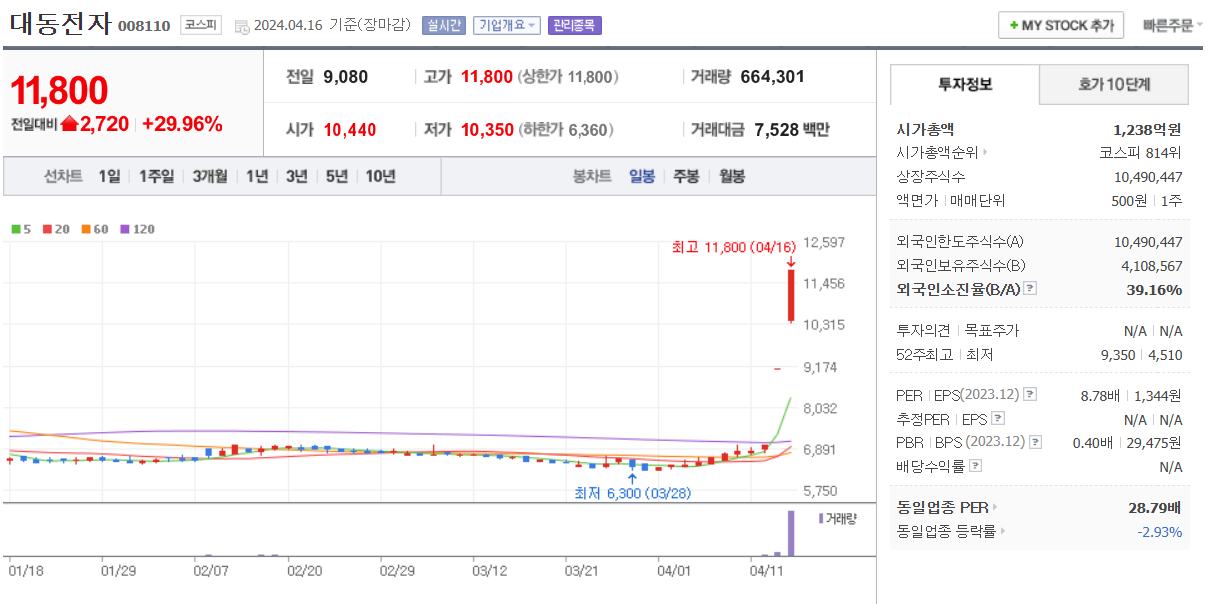Expand the 동일업종 PER arrow
The width and height of the screenshot is (1212, 604).
point(994,508)
